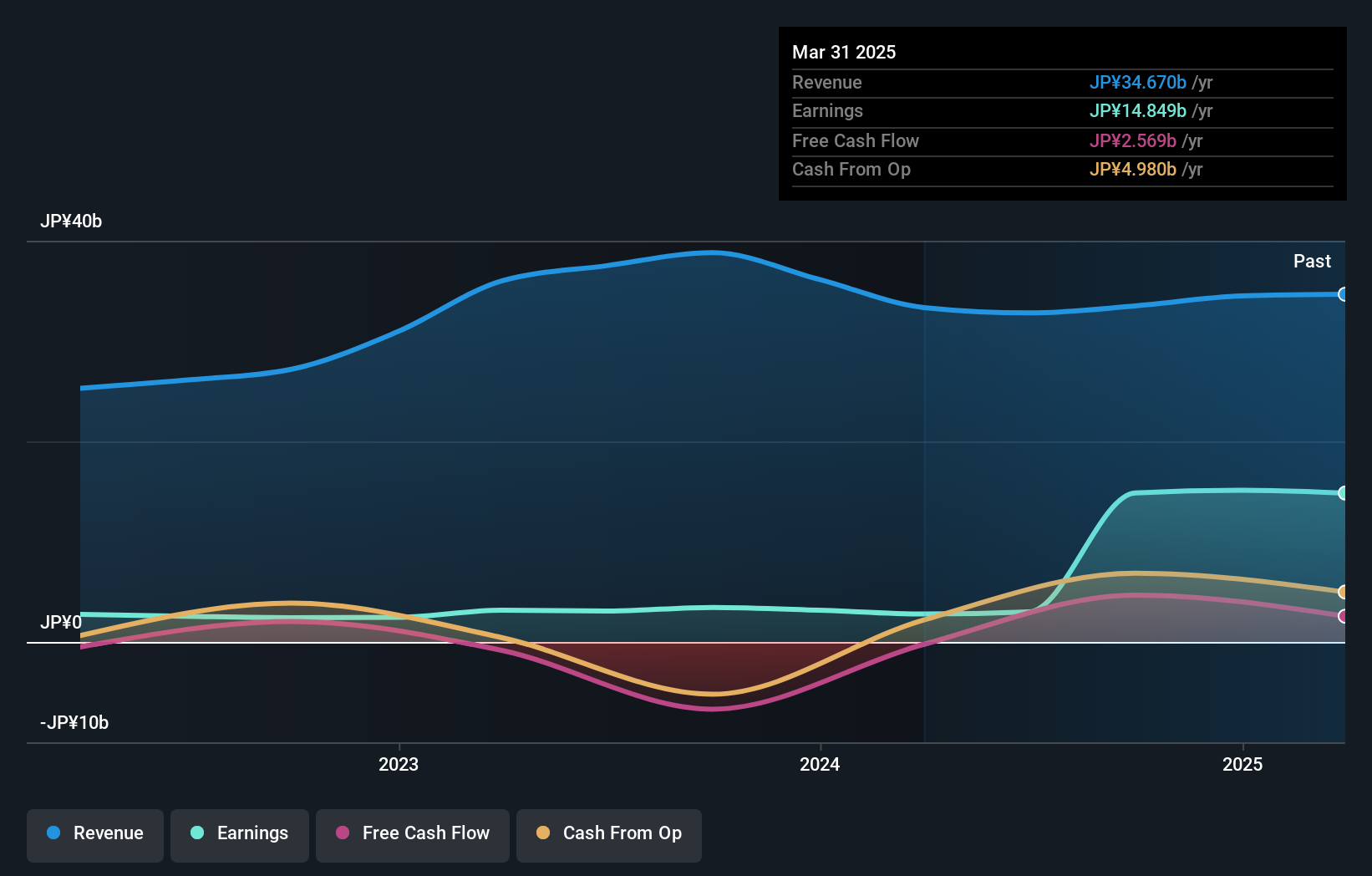This screenshot has height=876, width=1372.
Task: Toggle the Revenue legend button
Action: 95,835
